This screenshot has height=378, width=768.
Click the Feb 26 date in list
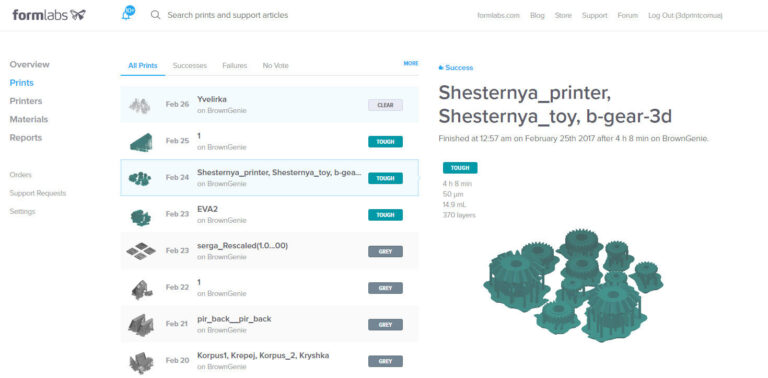177,104
